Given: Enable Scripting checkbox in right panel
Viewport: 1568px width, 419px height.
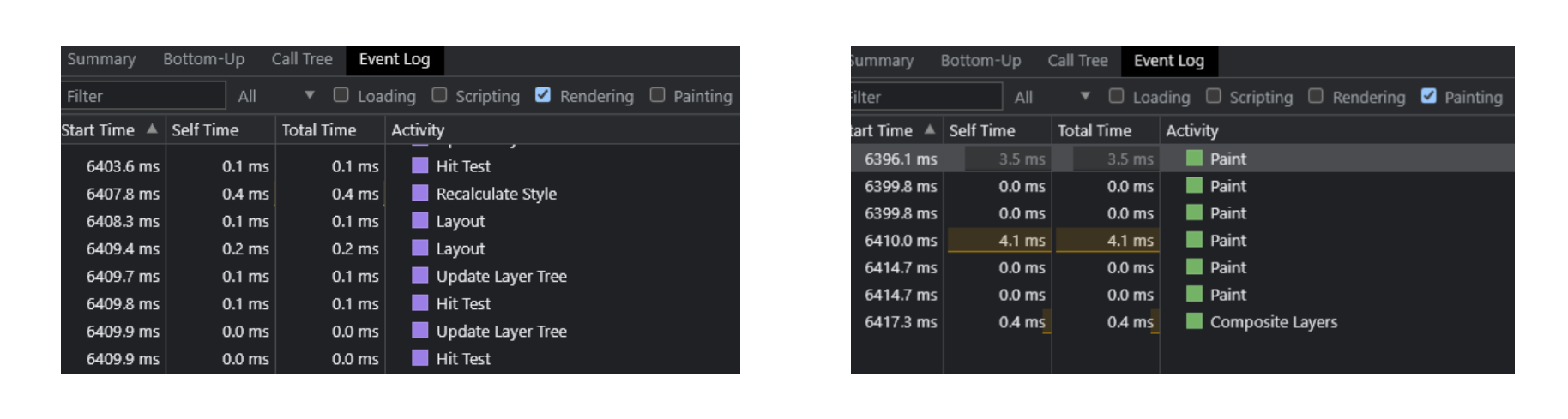Looking at the screenshot, I should coord(1213,96).
